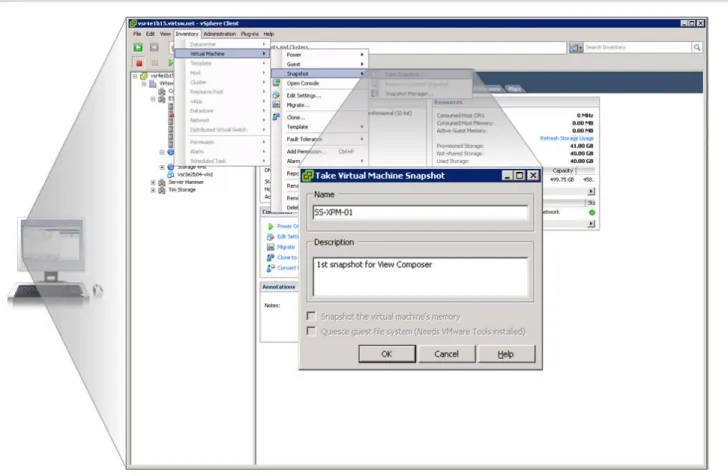Click the Open Console menu icon
The height and width of the screenshot is (476, 728).
[276, 83]
